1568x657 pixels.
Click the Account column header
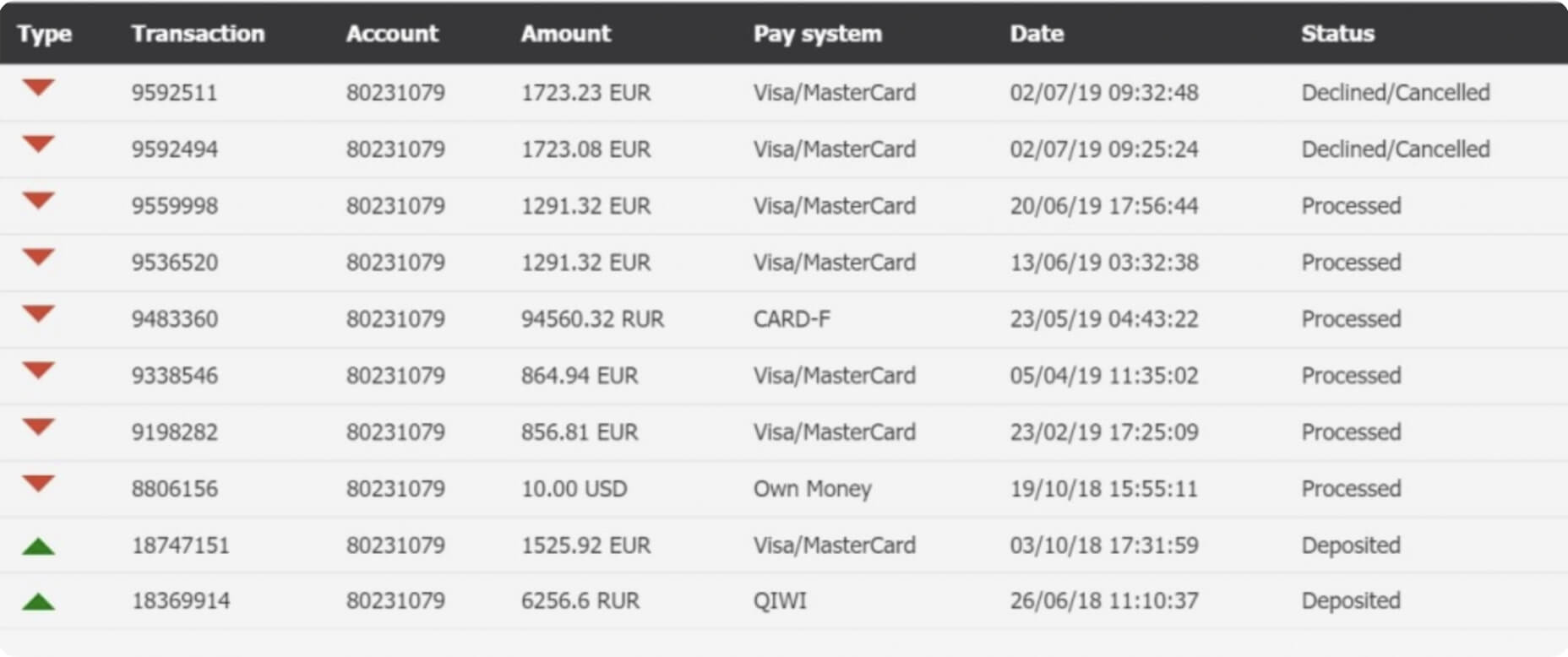pos(392,33)
